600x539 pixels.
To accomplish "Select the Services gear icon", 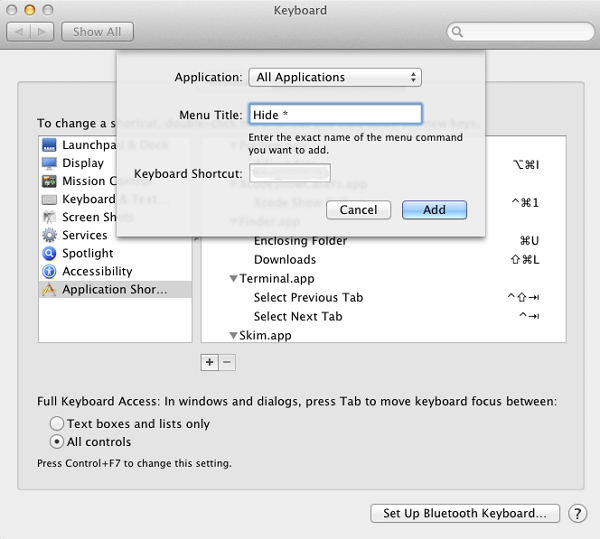I will tap(49, 235).
